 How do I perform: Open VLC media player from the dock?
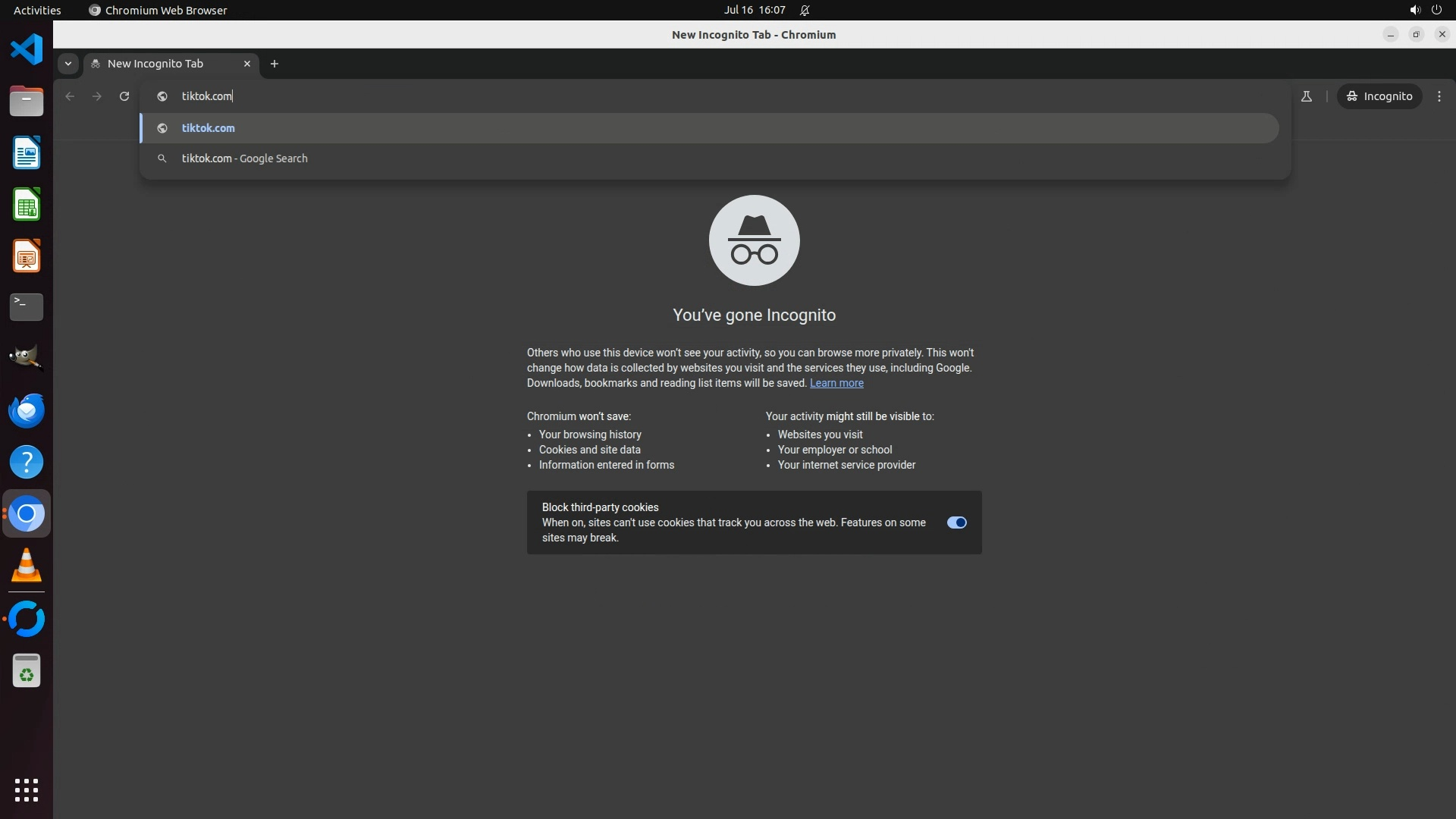point(27,566)
